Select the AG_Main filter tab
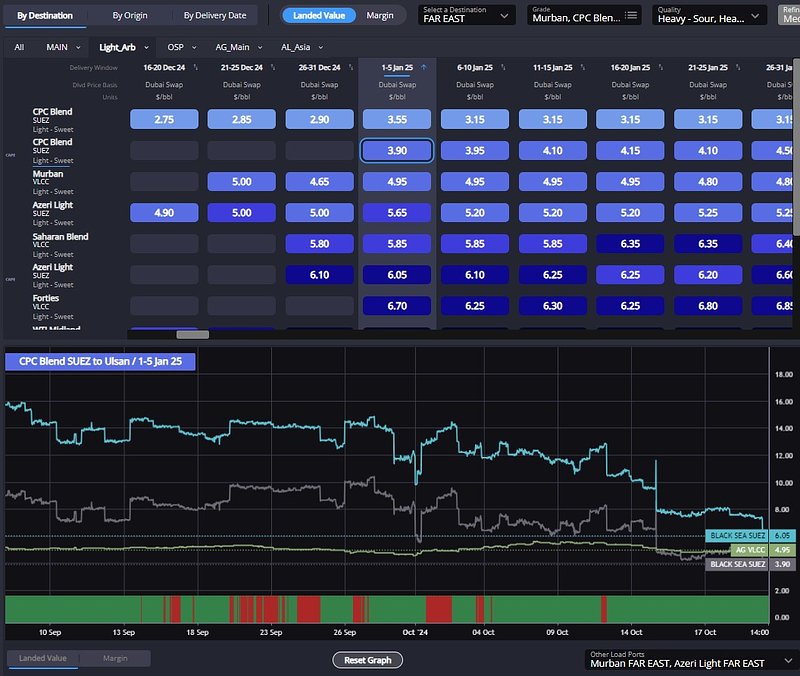The width and height of the screenshot is (800, 676). pos(232,47)
